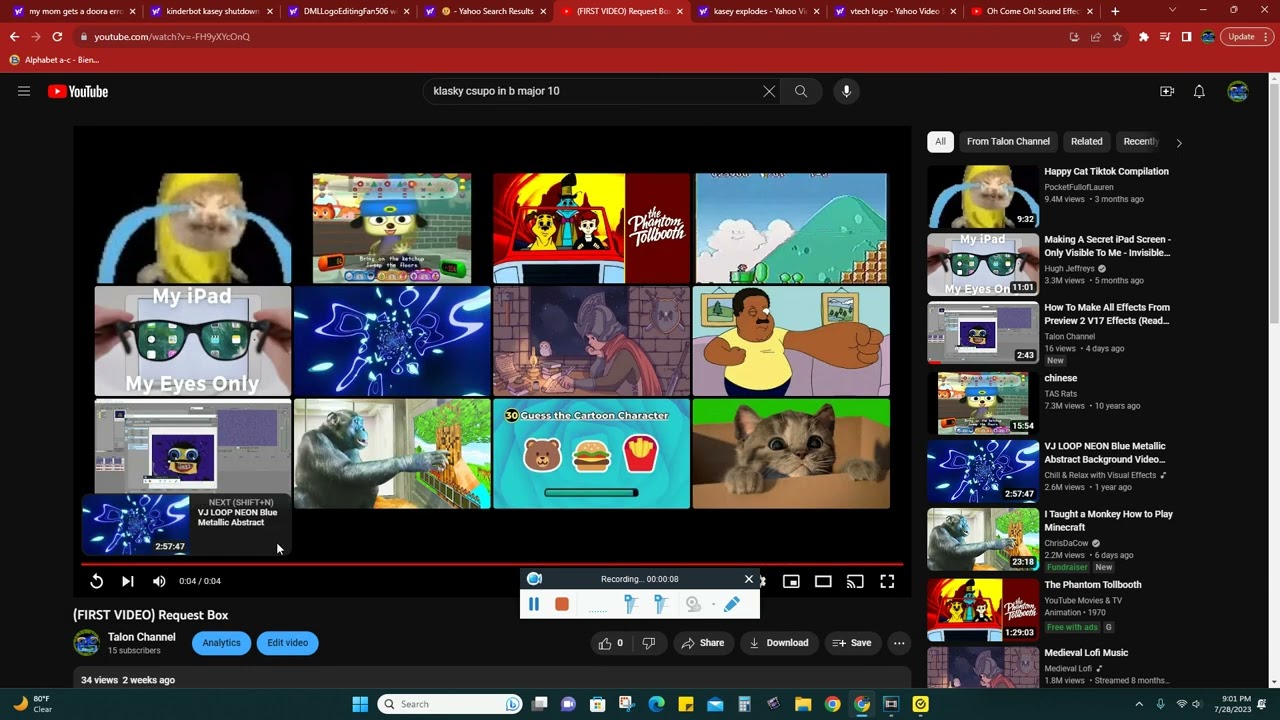Open tab search dropdown chevron
The height and width of the screenshot is (720, 1280).
[x=1172, y=10]
